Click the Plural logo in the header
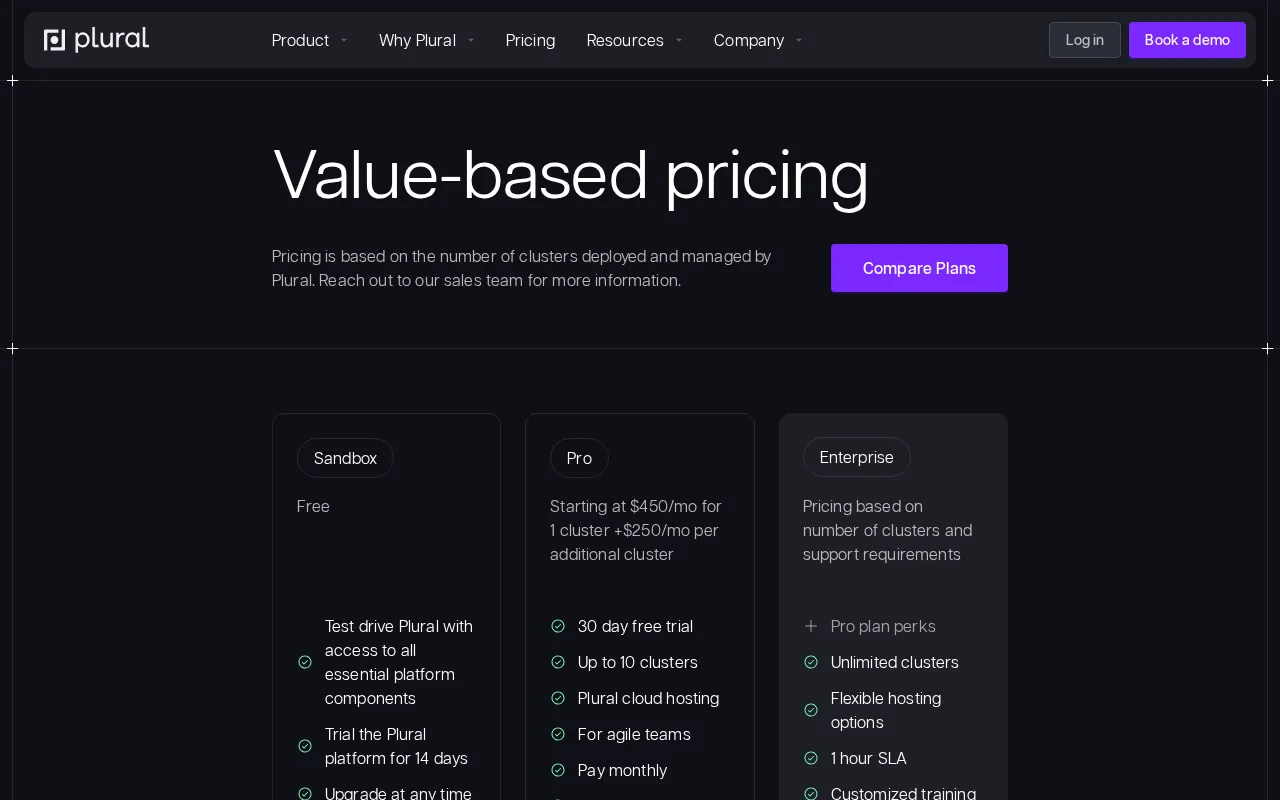 pyautogui.click(x=97, y=40)
